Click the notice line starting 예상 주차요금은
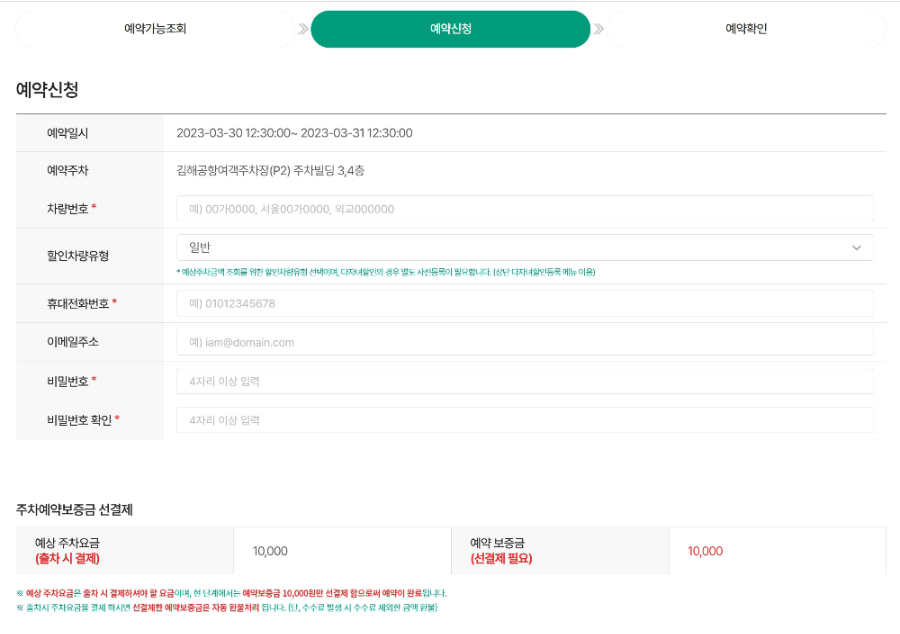 231,593
